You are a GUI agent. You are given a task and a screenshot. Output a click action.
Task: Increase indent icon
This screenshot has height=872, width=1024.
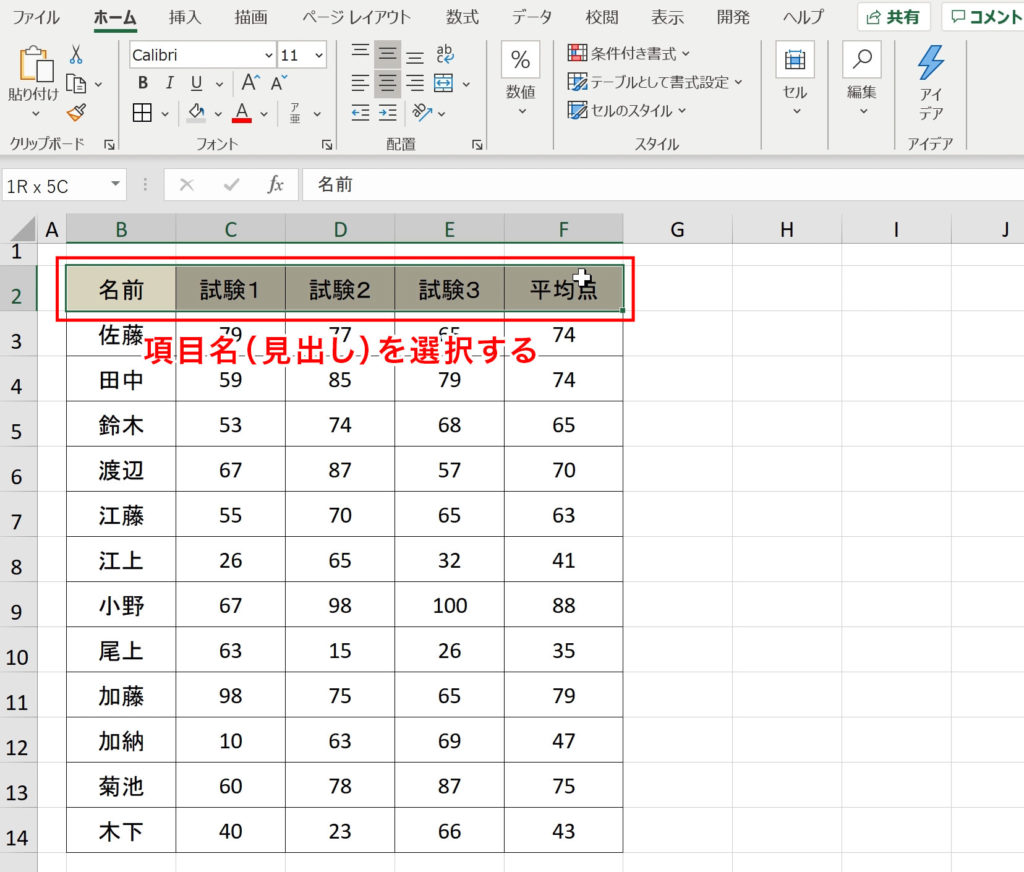(x=388, y=113)
